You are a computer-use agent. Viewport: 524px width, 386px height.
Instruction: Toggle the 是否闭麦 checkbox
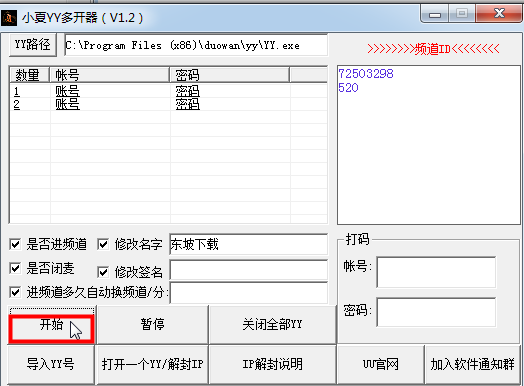pyautogui.click(x=15, y=268)
